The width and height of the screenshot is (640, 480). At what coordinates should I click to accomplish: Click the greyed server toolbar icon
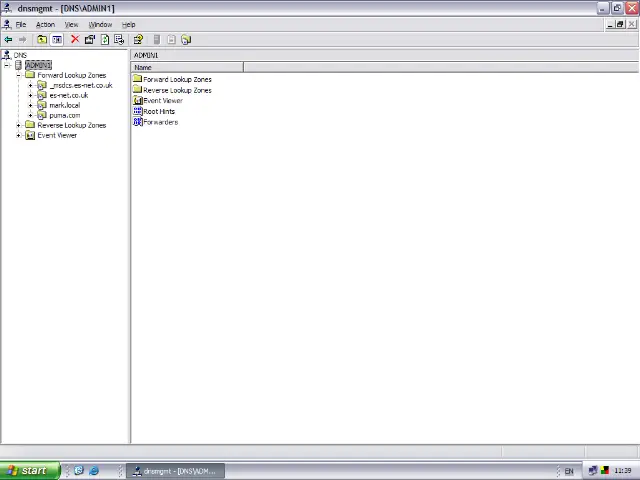pos(157,40)
